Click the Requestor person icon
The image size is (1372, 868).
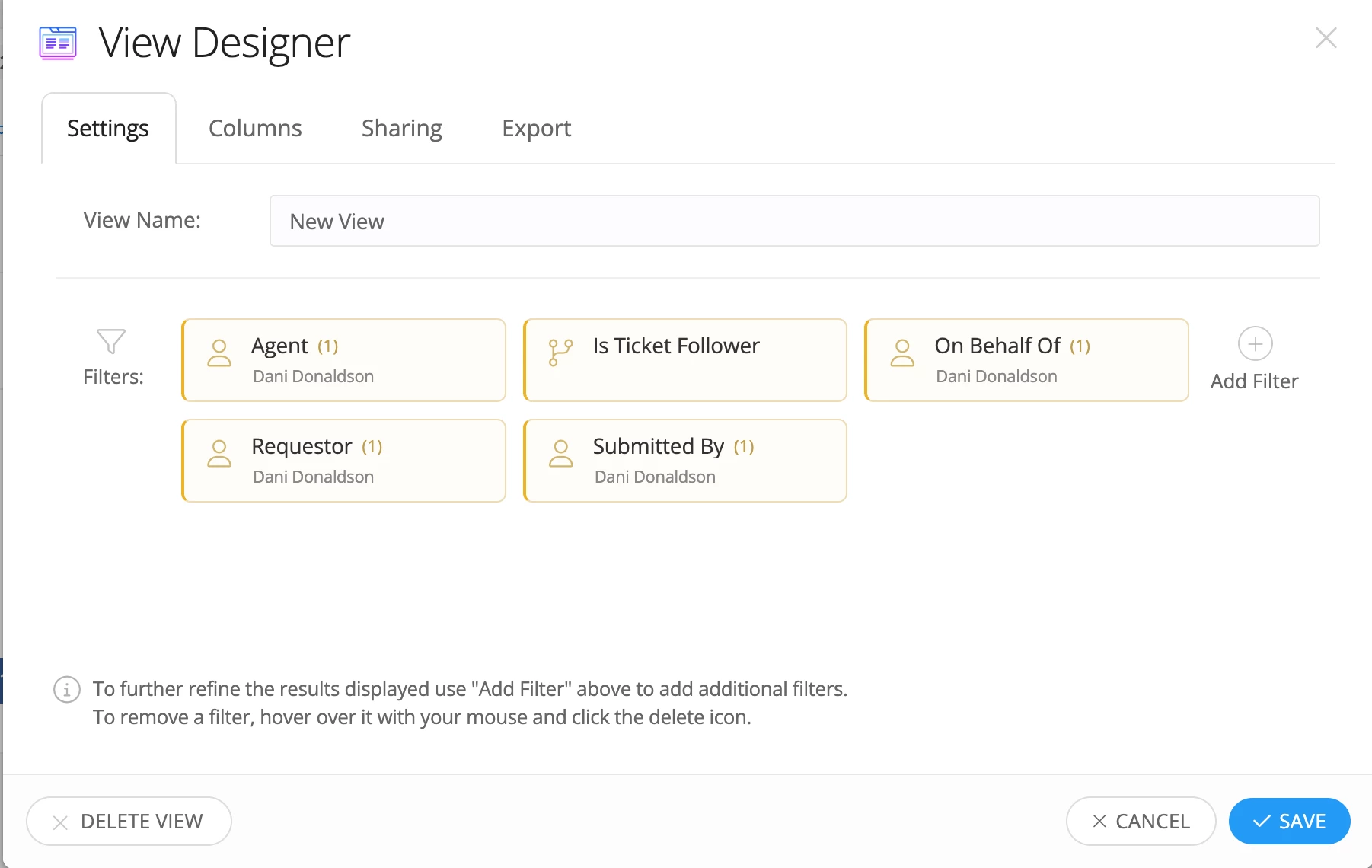(219, 453)
